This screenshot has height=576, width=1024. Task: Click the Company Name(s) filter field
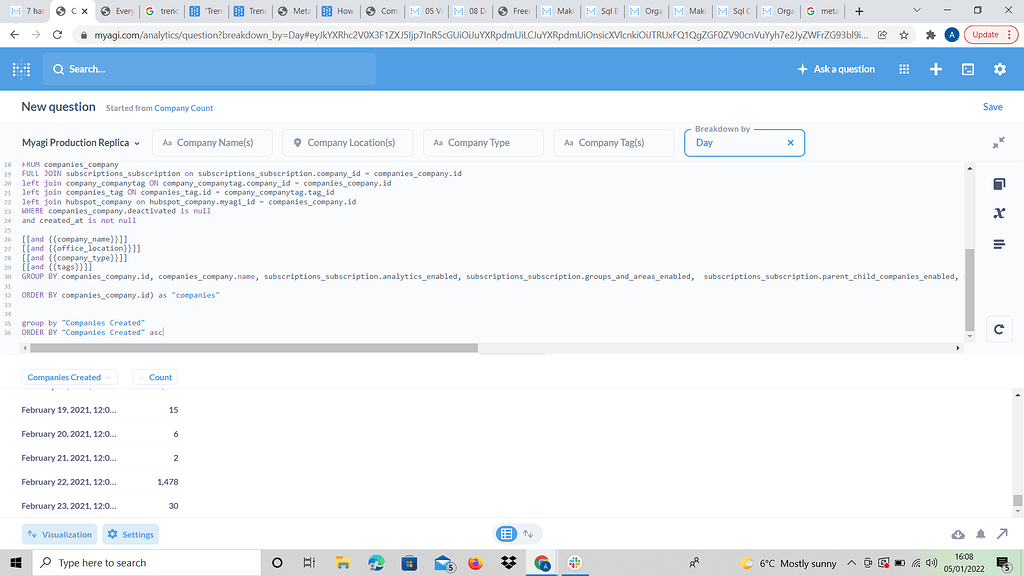212,143
